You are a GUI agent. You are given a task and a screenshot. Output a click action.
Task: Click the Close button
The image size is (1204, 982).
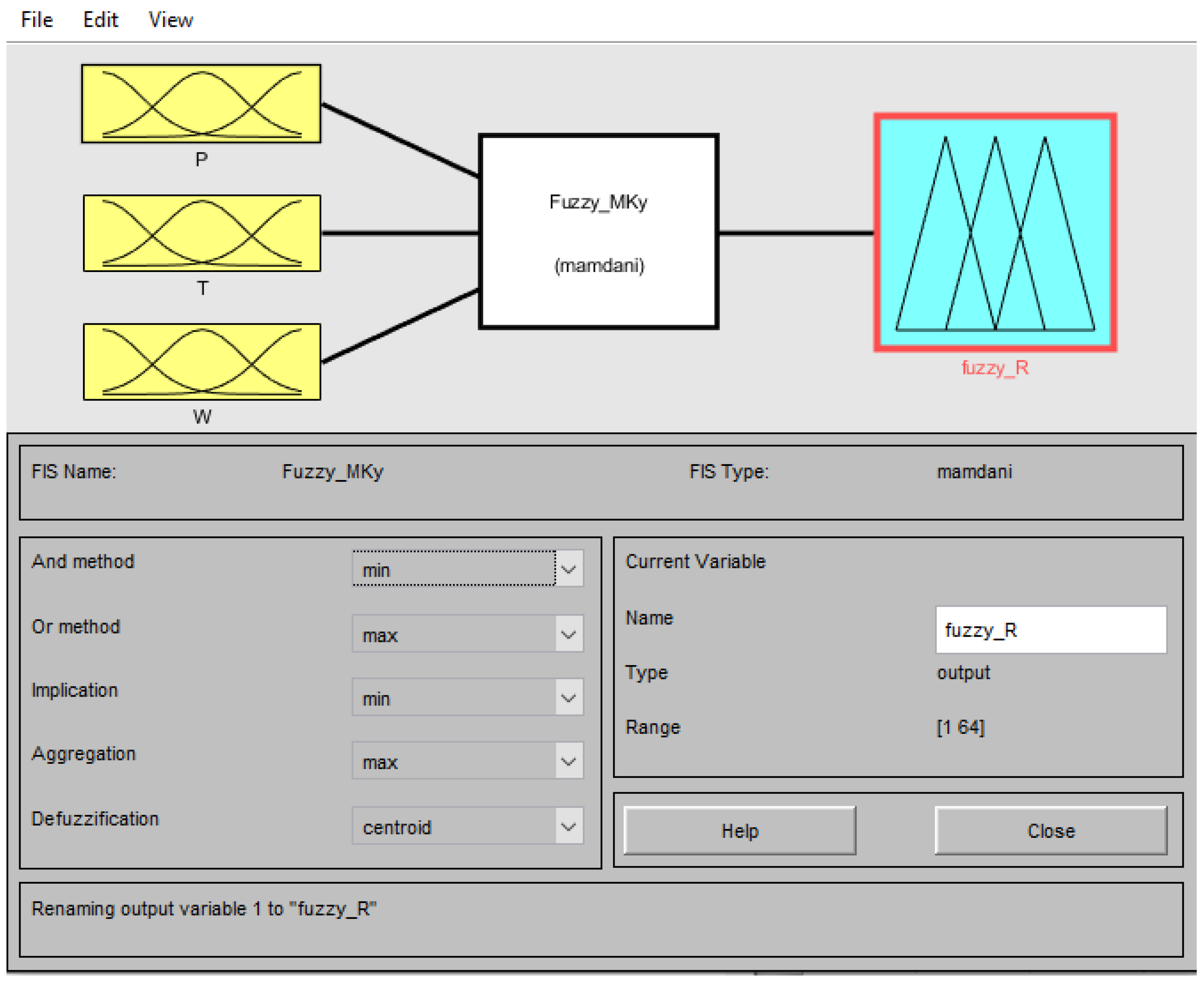(1050, 830)
